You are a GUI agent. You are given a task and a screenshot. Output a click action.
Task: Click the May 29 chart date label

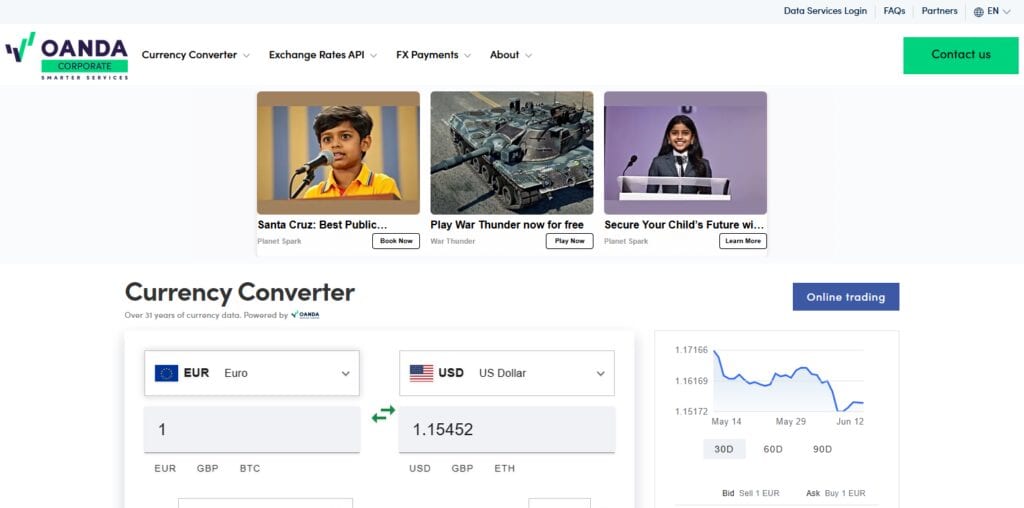pos(790,422)
